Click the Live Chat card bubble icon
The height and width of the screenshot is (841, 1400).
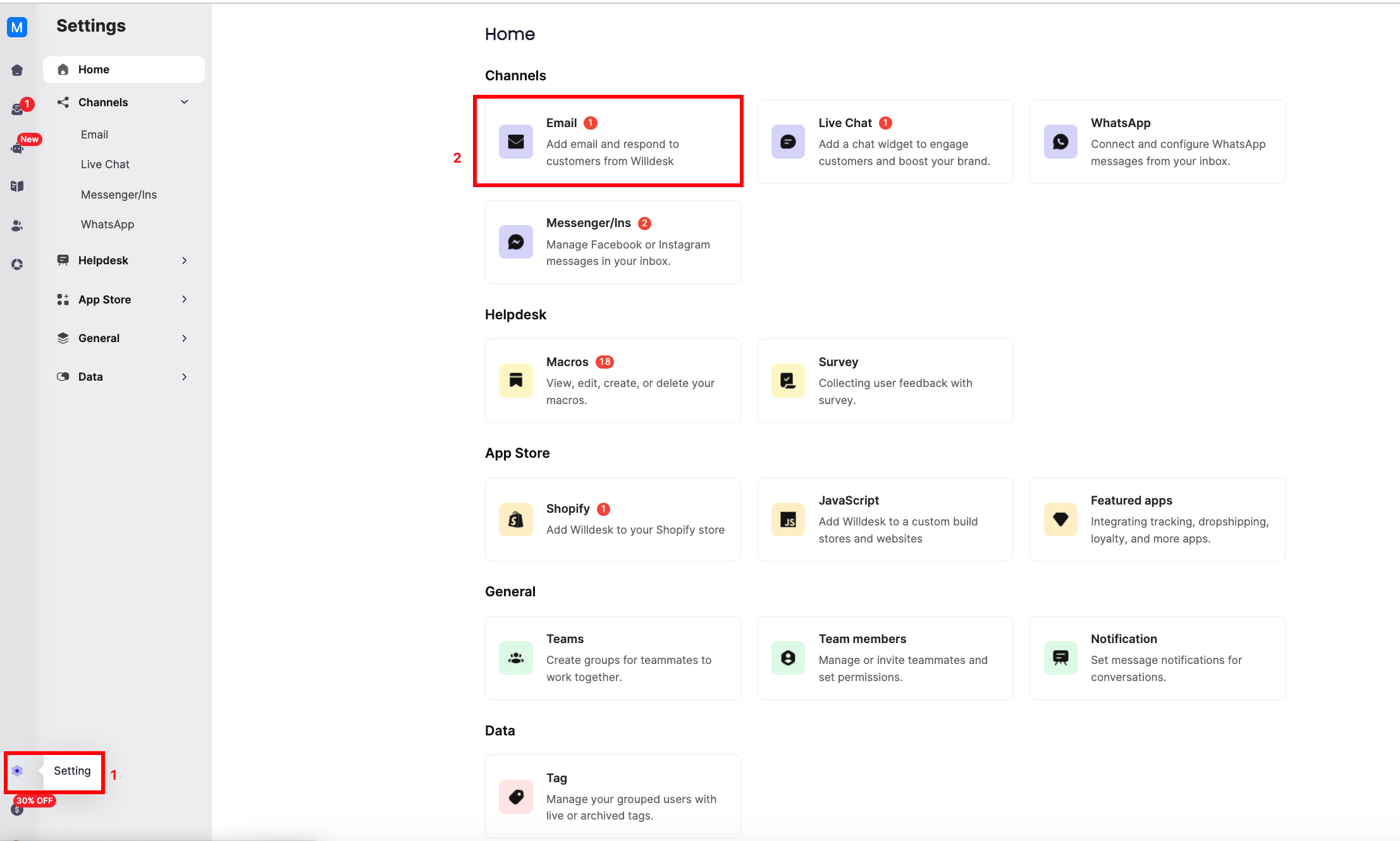click(x=788, y=142)
